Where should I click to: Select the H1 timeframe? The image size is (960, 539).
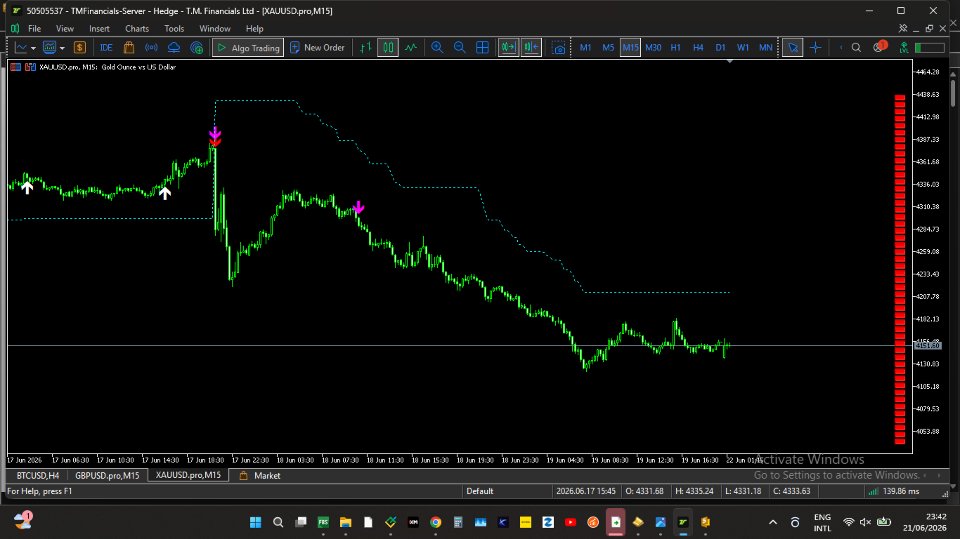point(675,47)
